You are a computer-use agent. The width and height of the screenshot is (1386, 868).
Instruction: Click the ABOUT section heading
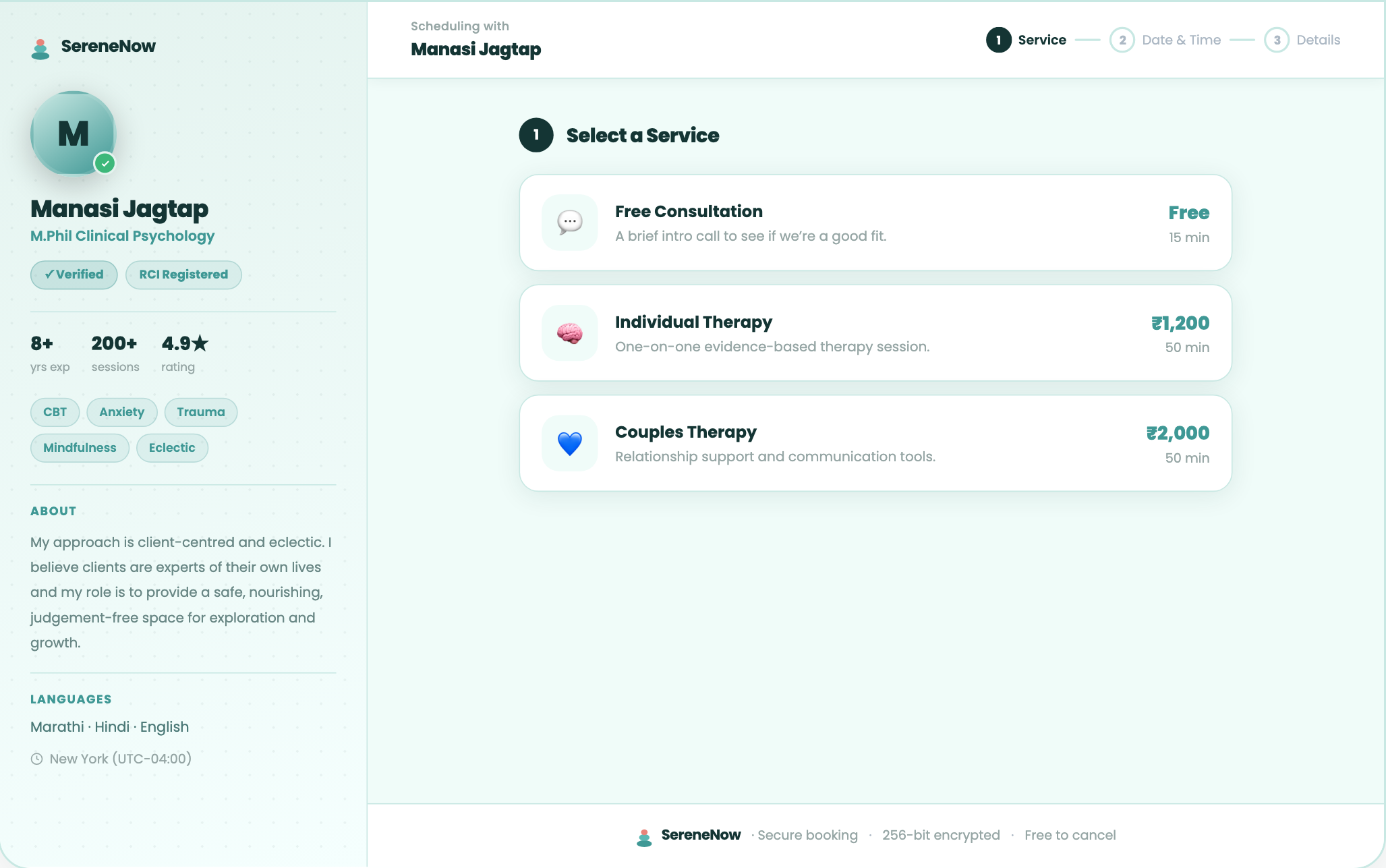point(53,511)
